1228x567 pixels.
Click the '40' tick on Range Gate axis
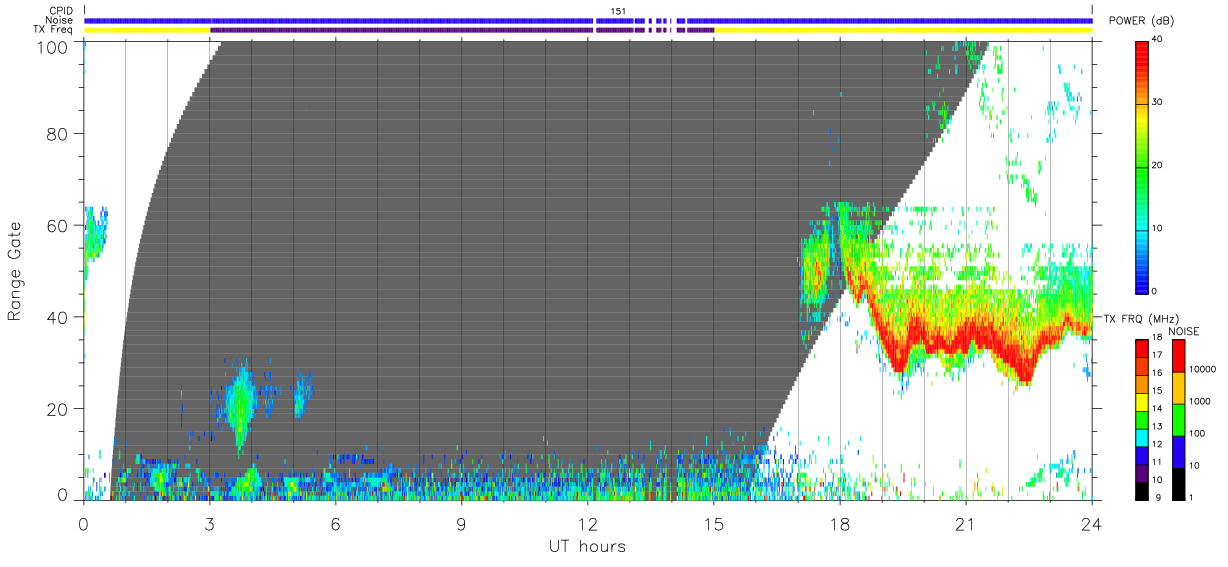pos(56,317)
